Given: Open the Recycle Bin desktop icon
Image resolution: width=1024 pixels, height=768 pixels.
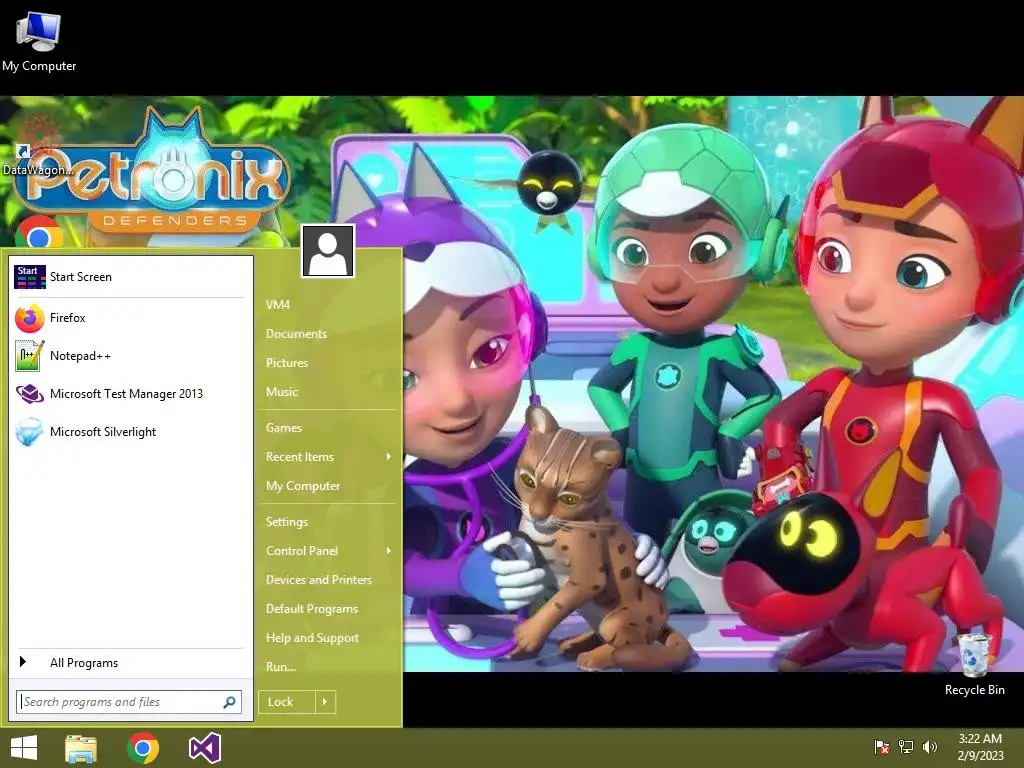Looking at the screenshot, I should (974, 664).
